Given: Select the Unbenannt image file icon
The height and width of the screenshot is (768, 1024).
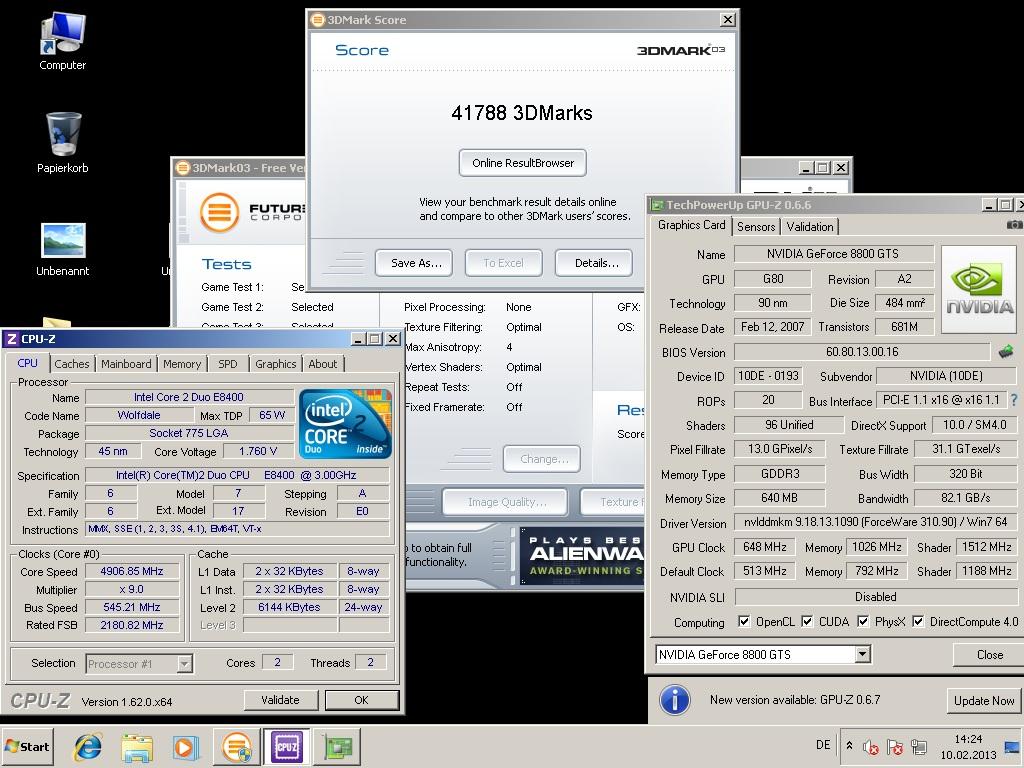Looking at the screenshot, I should tap(63, 248).
